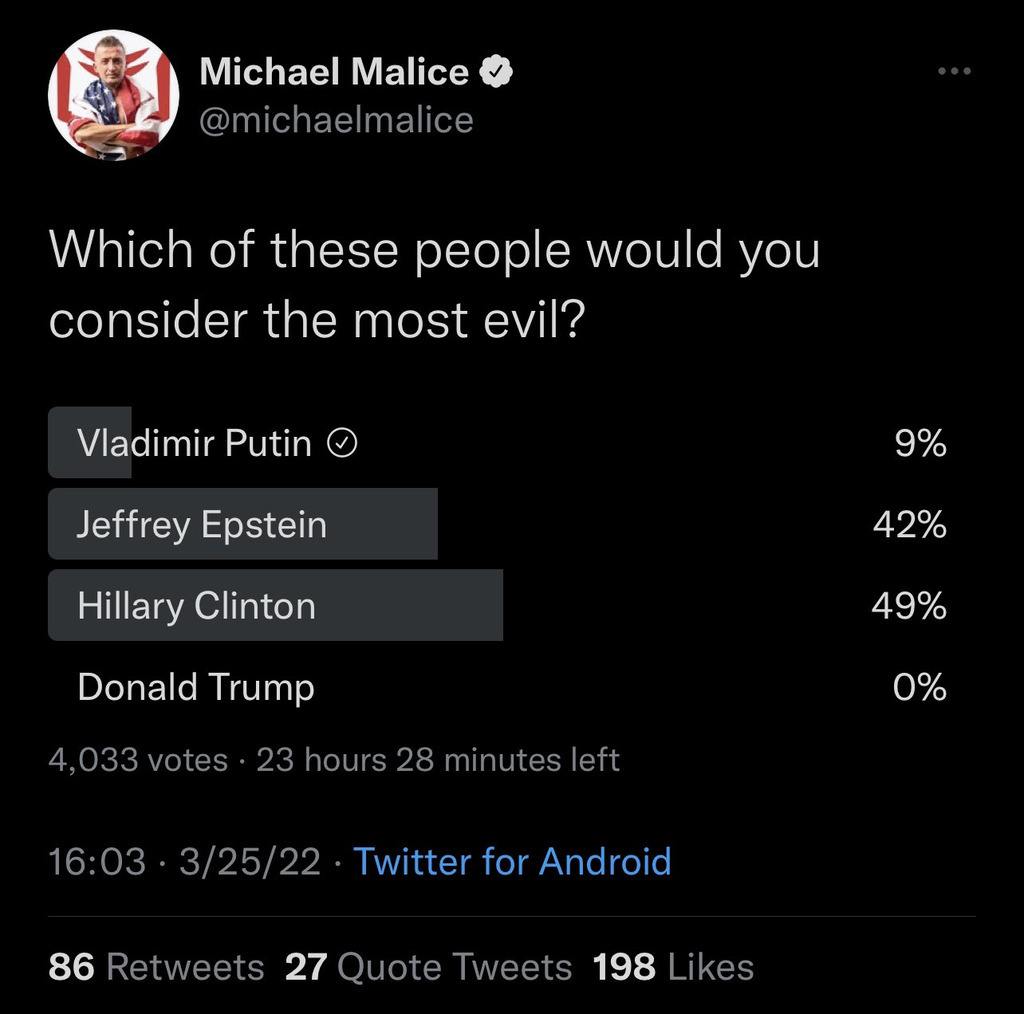The width and height of the screenshot is (1024, 1014).
Task: Click the @michaelmalice handle
Action: pos(336,120)
